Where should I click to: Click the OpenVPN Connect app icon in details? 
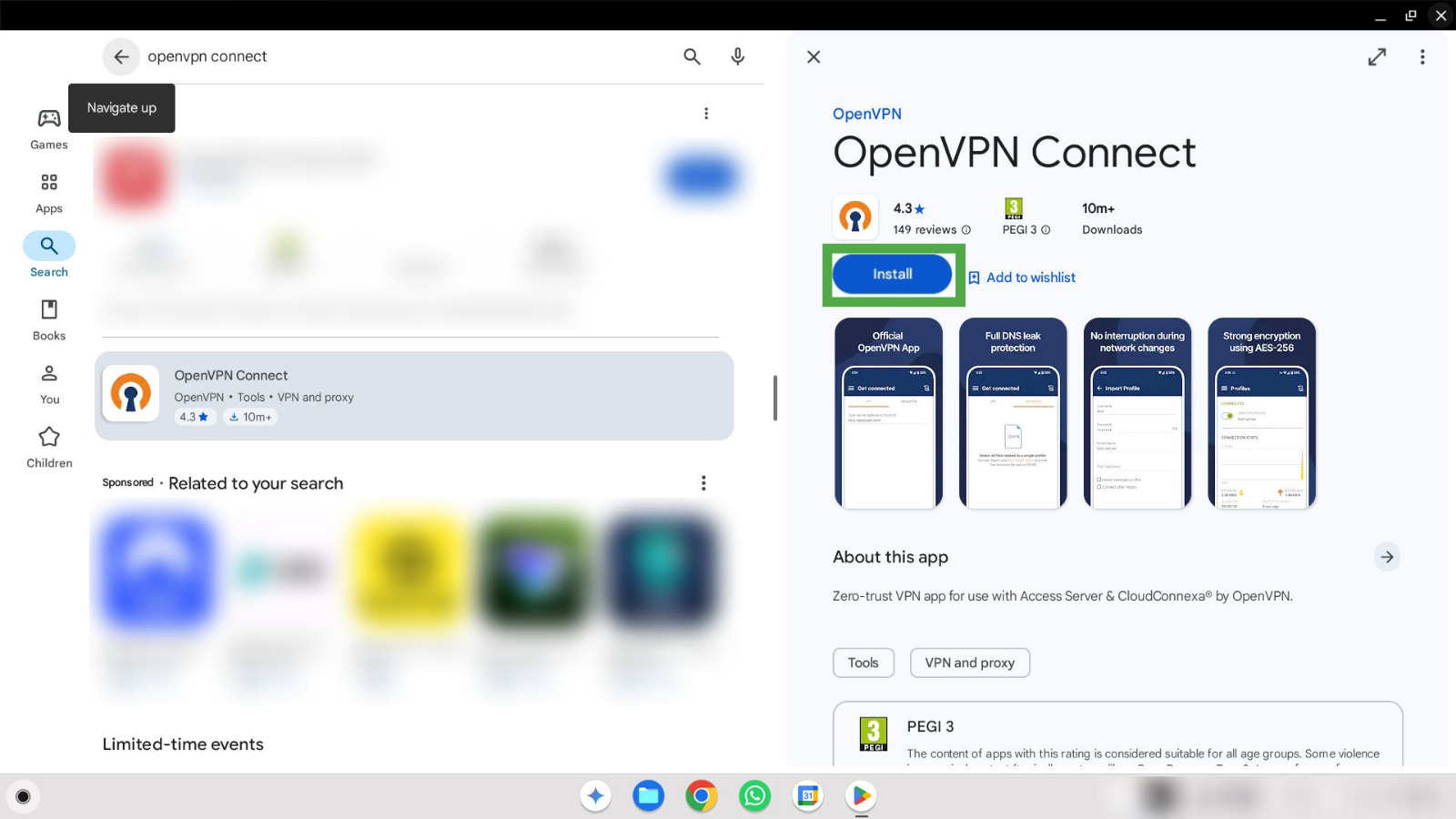tap(855, 217)
